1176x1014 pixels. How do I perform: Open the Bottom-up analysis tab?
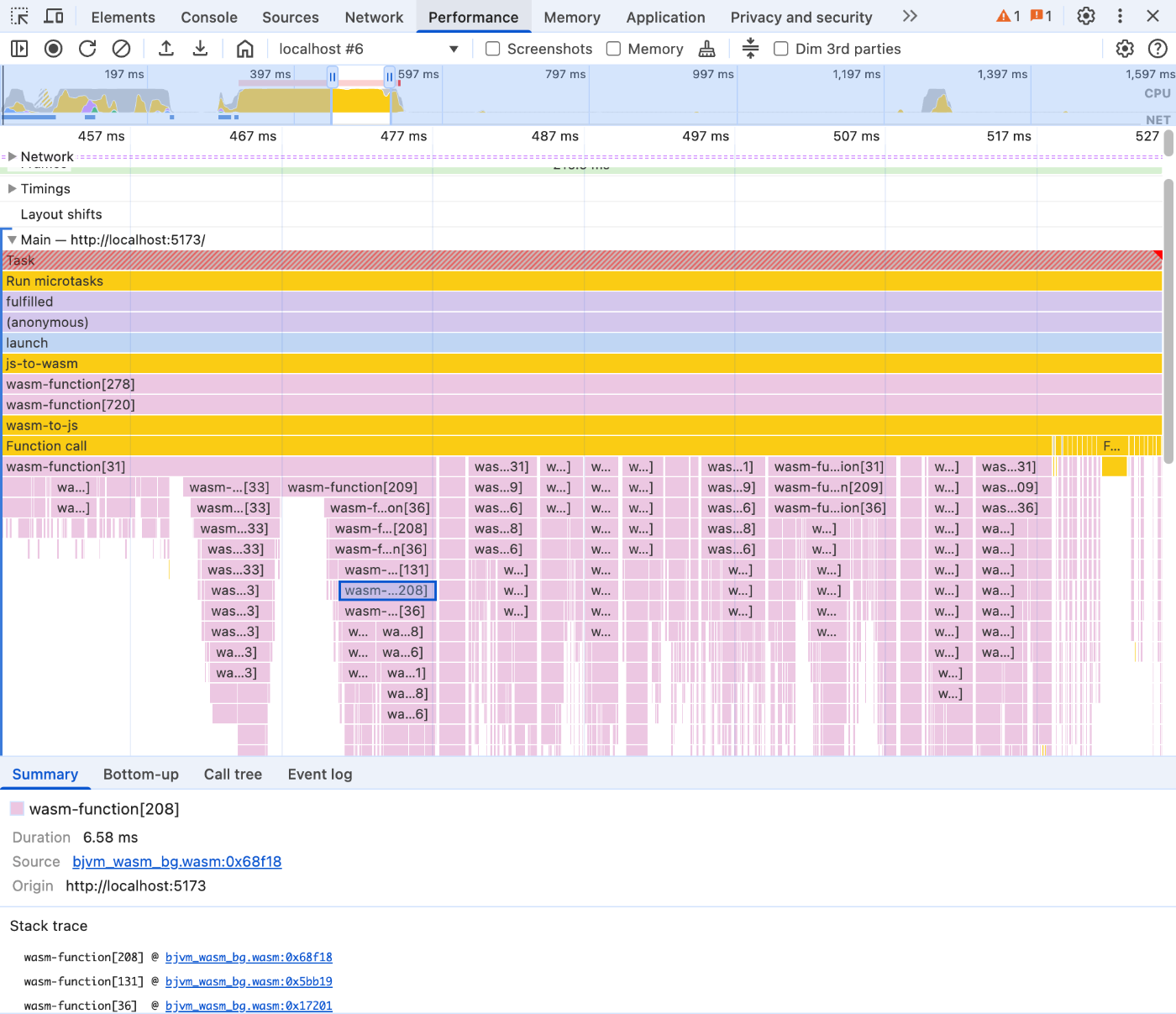point(141,774)
